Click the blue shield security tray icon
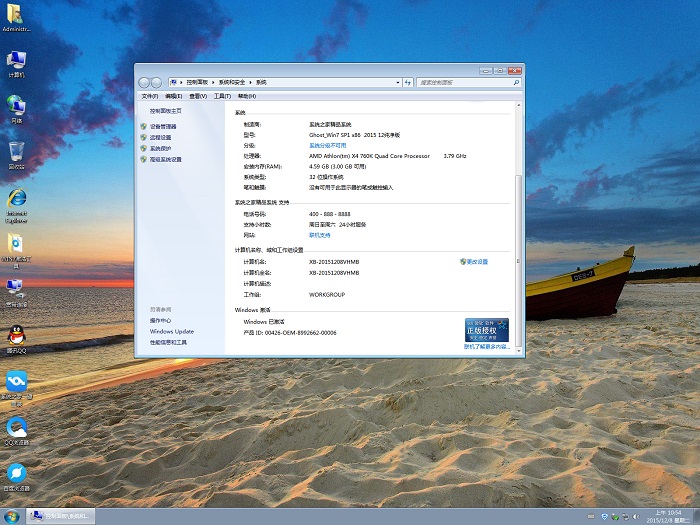 (604, 517)
